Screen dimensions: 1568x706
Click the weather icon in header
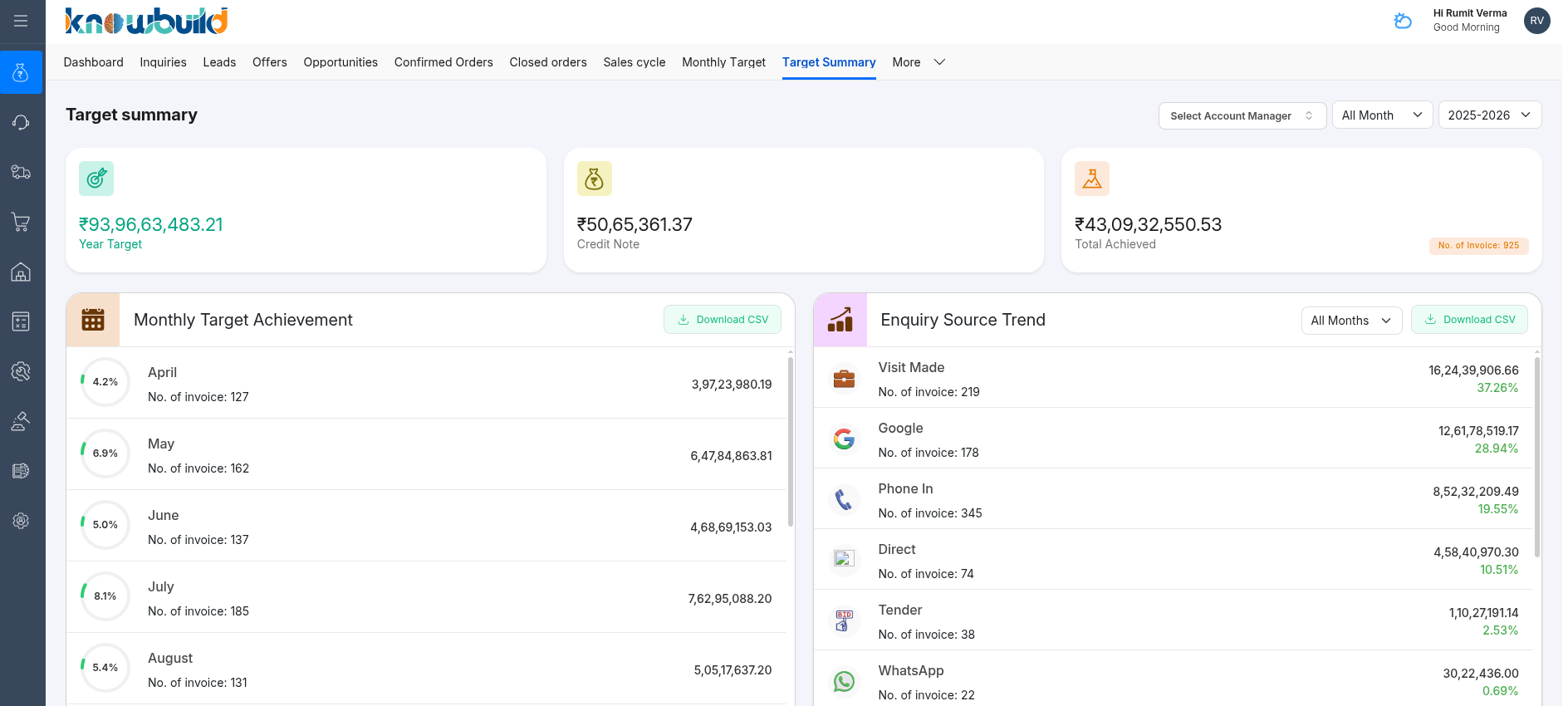coord(1403,21)
